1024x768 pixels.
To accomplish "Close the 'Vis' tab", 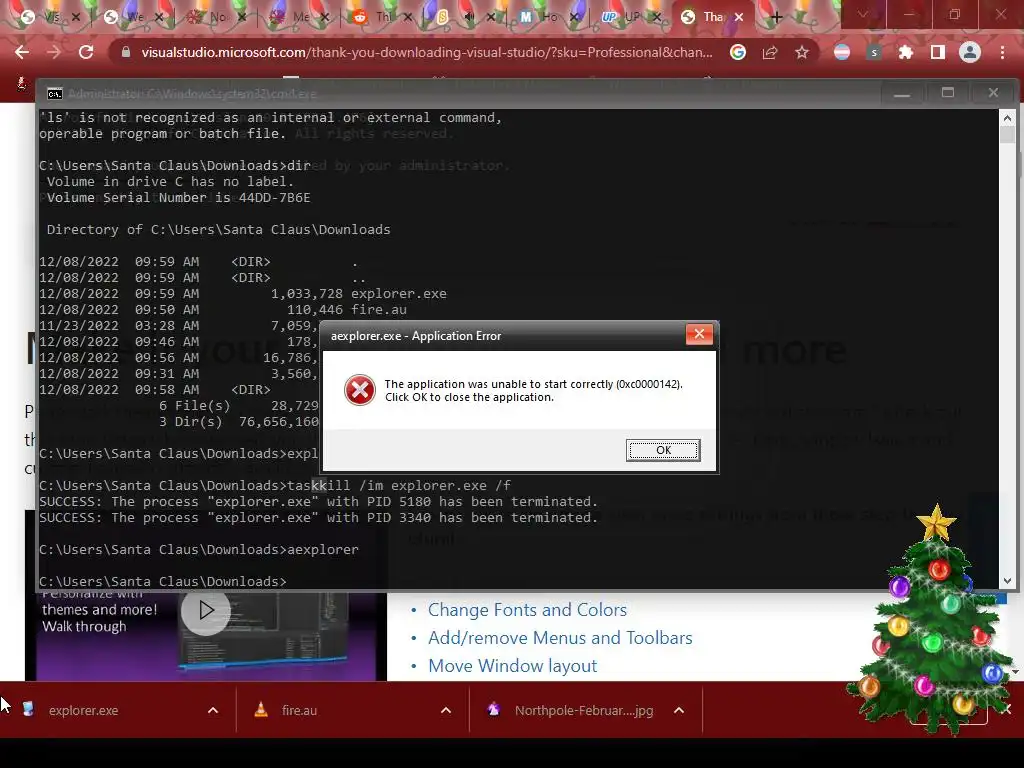I will click(x=76, y=17).
